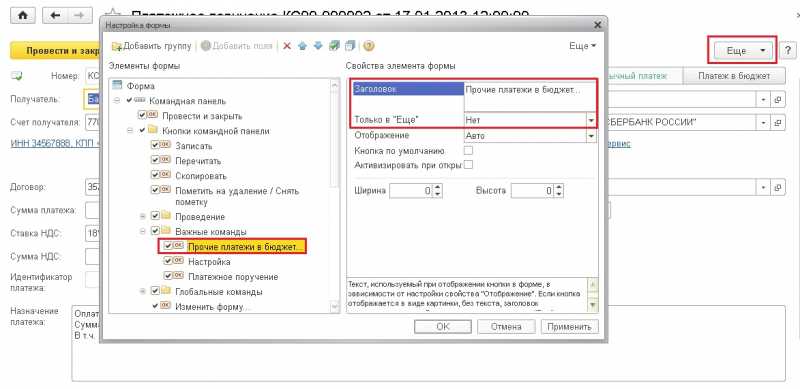Open recipient bank field's open-form icon

[778, 123]
